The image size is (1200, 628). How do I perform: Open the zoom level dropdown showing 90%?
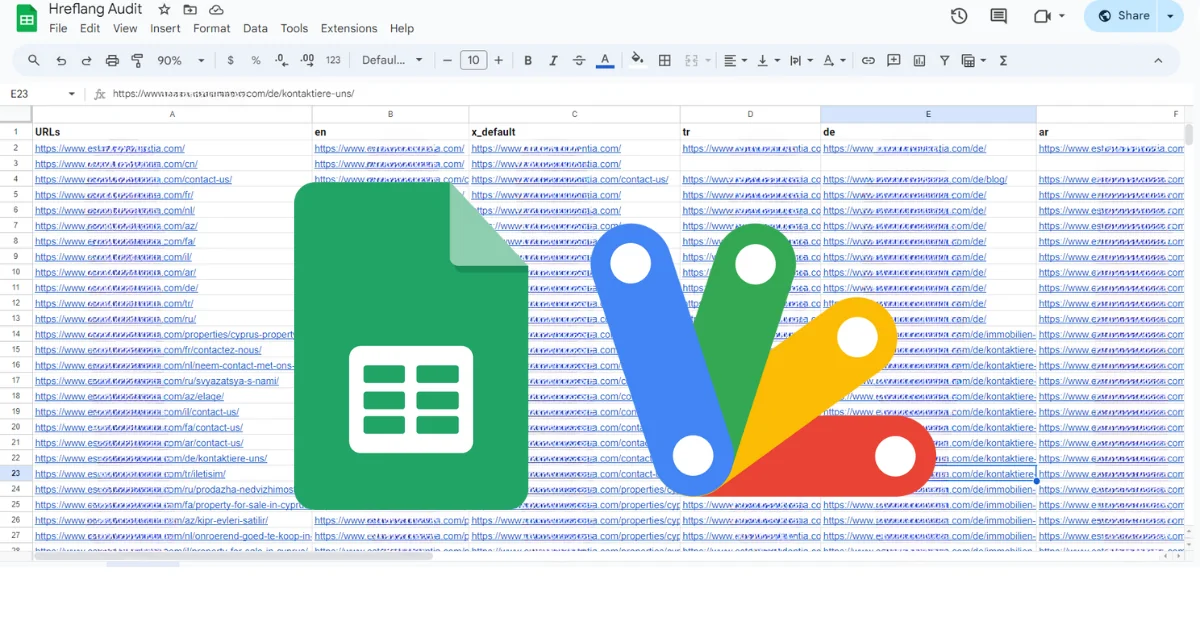click(x=180, y=60)
